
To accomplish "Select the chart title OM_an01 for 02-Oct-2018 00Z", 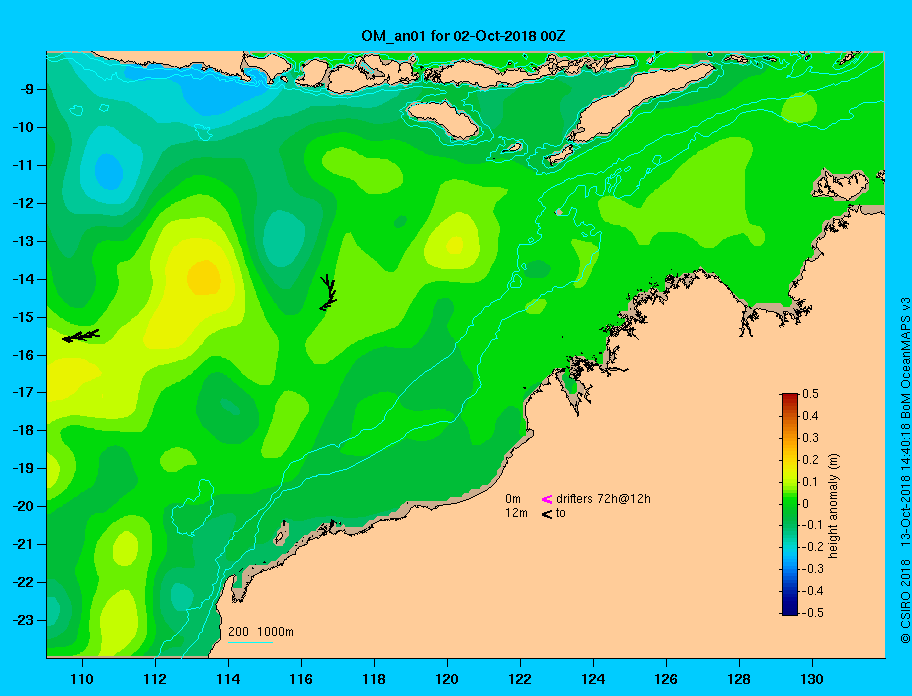I will 463,36.
